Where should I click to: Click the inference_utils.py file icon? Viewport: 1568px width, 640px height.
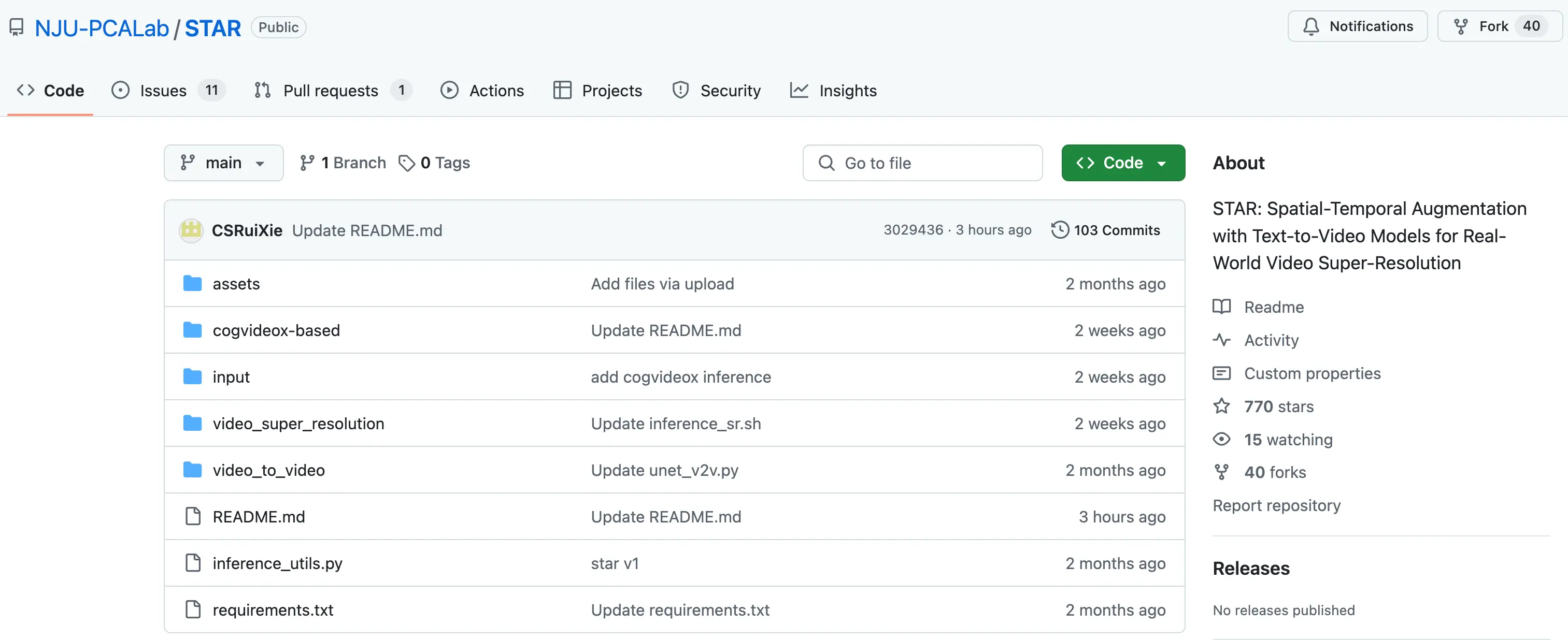[x=193, y=563]
